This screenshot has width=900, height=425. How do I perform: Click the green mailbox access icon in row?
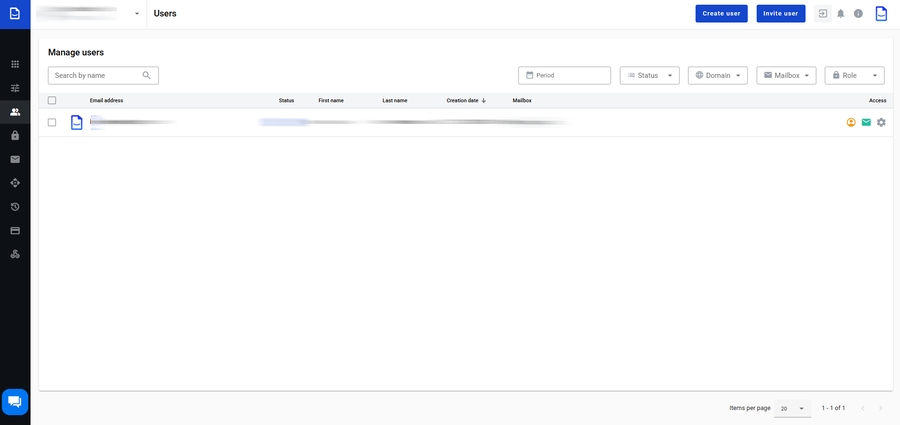tap(866, 122)
